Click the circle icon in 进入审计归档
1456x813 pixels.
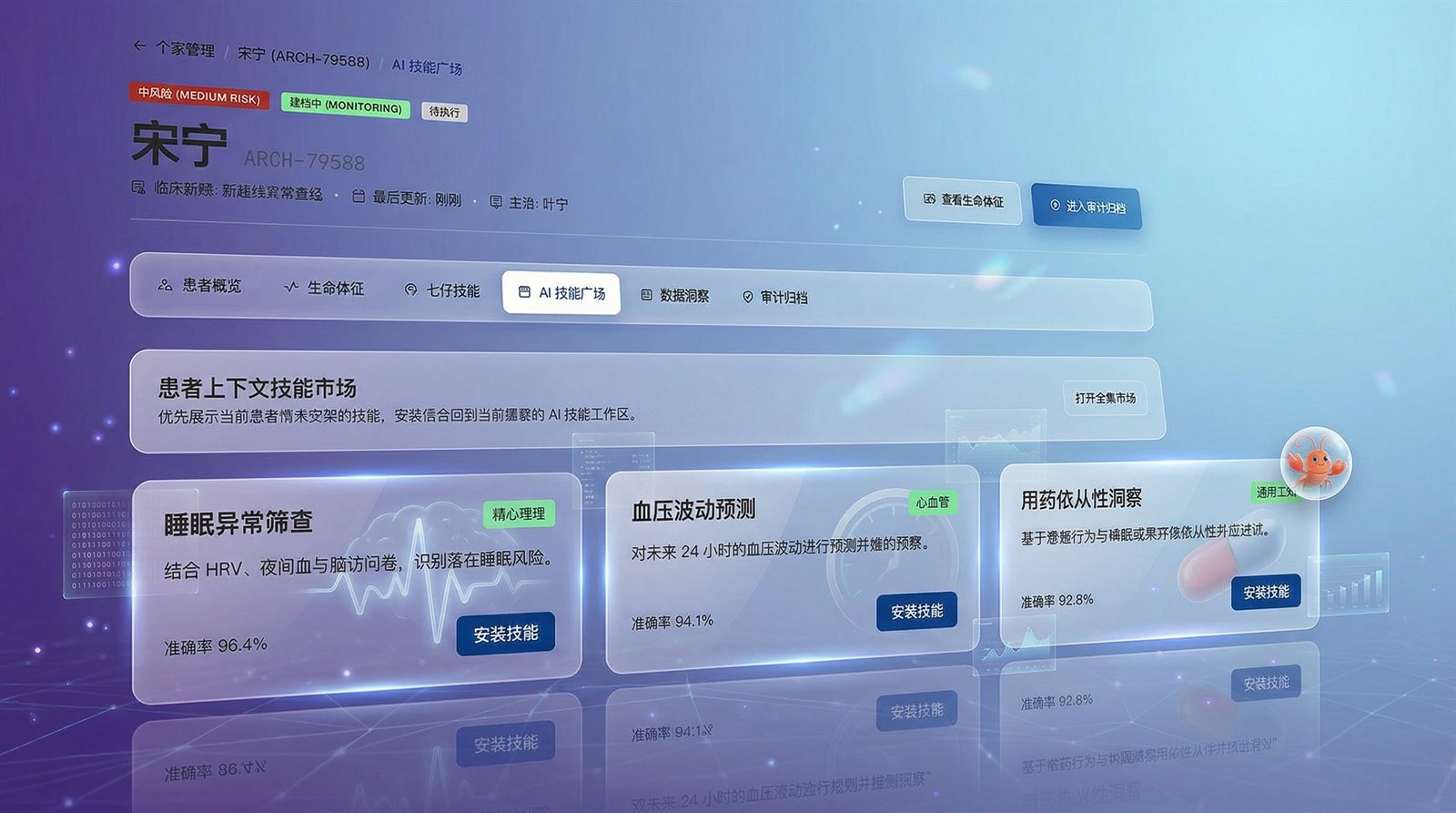tap(1055, 205)
